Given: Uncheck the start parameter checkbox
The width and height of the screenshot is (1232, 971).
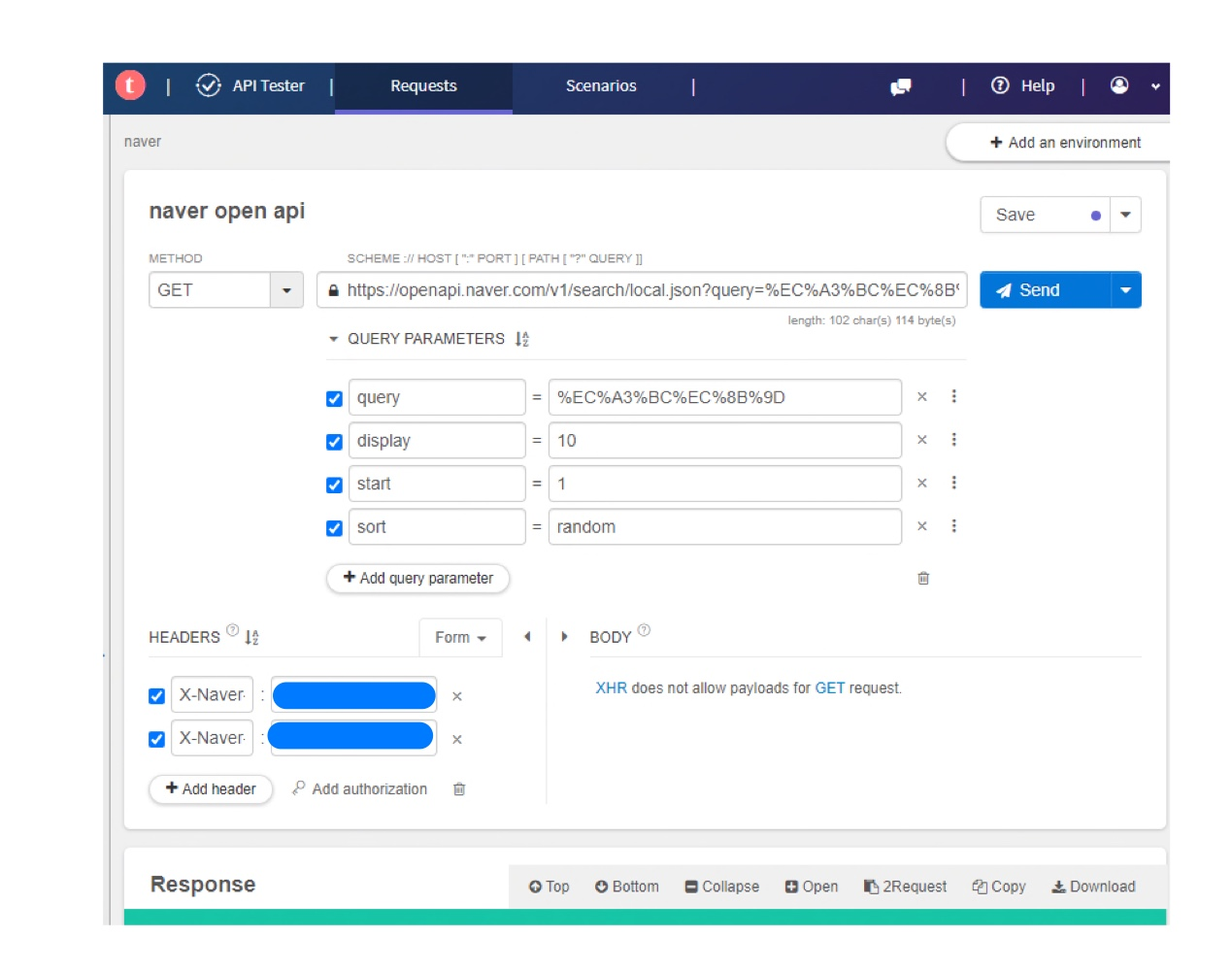Looking at the screenshot, I should pos(334,485).
